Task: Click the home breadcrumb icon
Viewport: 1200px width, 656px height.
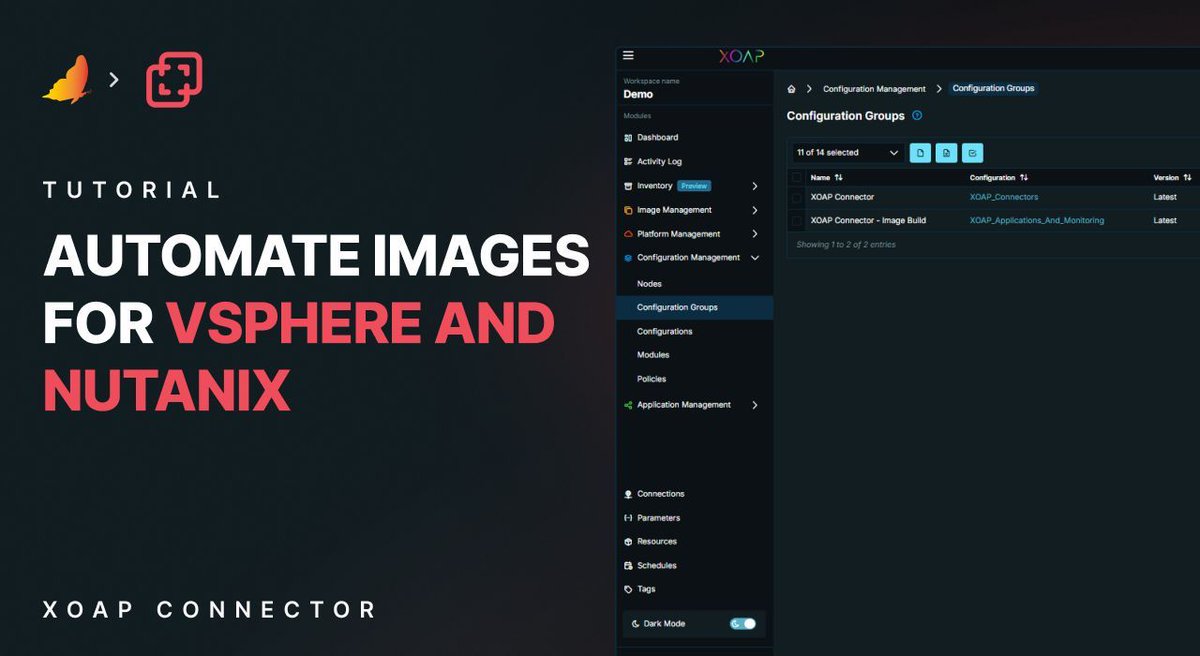Action: click(x=790, y=88)
